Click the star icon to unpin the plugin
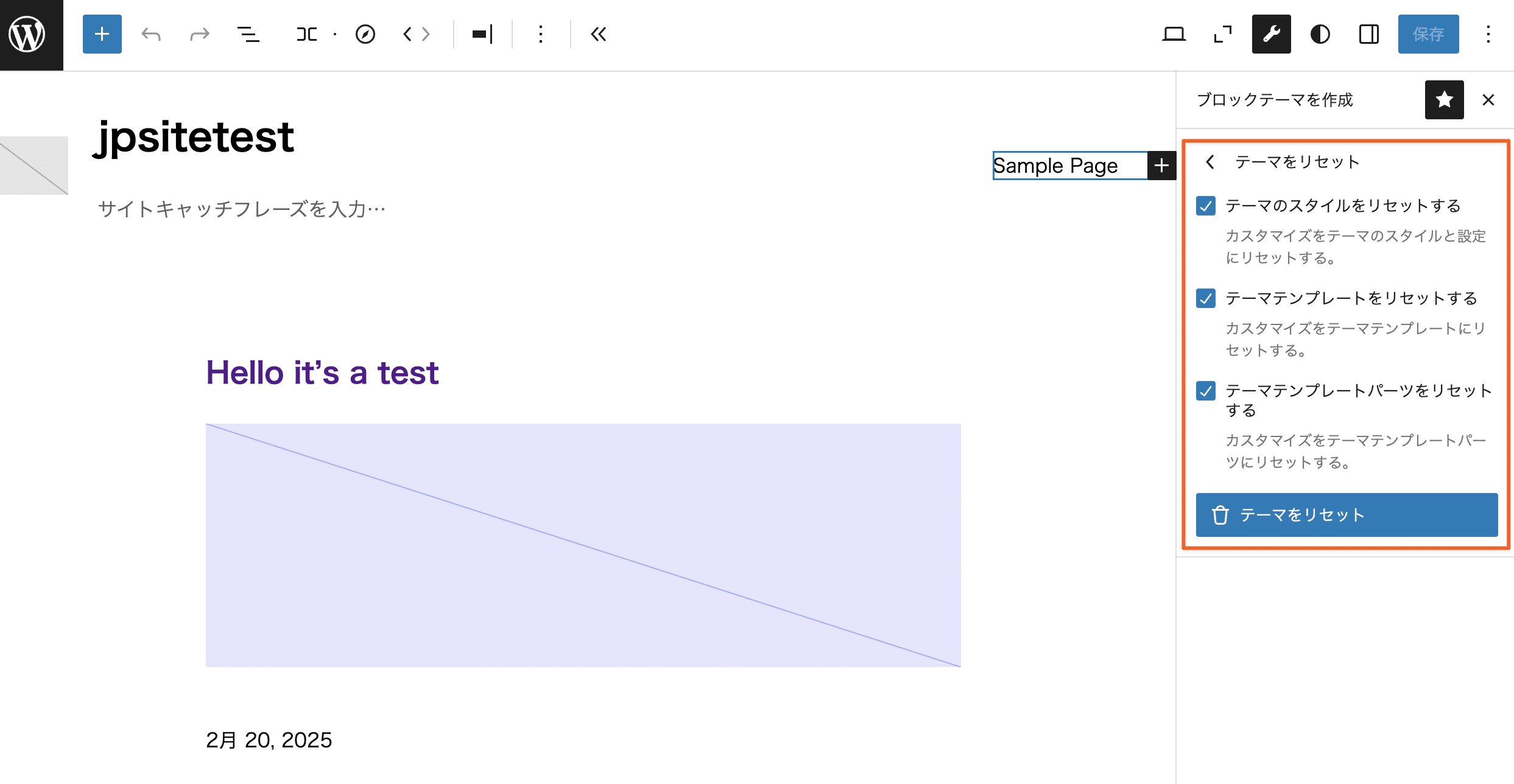The width and height of the screenshot is (1514, 784). (x=1444, y=100)
